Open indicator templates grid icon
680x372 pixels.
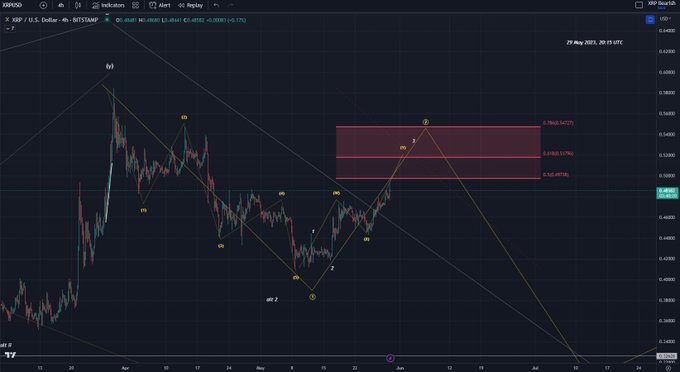point(136,5)
